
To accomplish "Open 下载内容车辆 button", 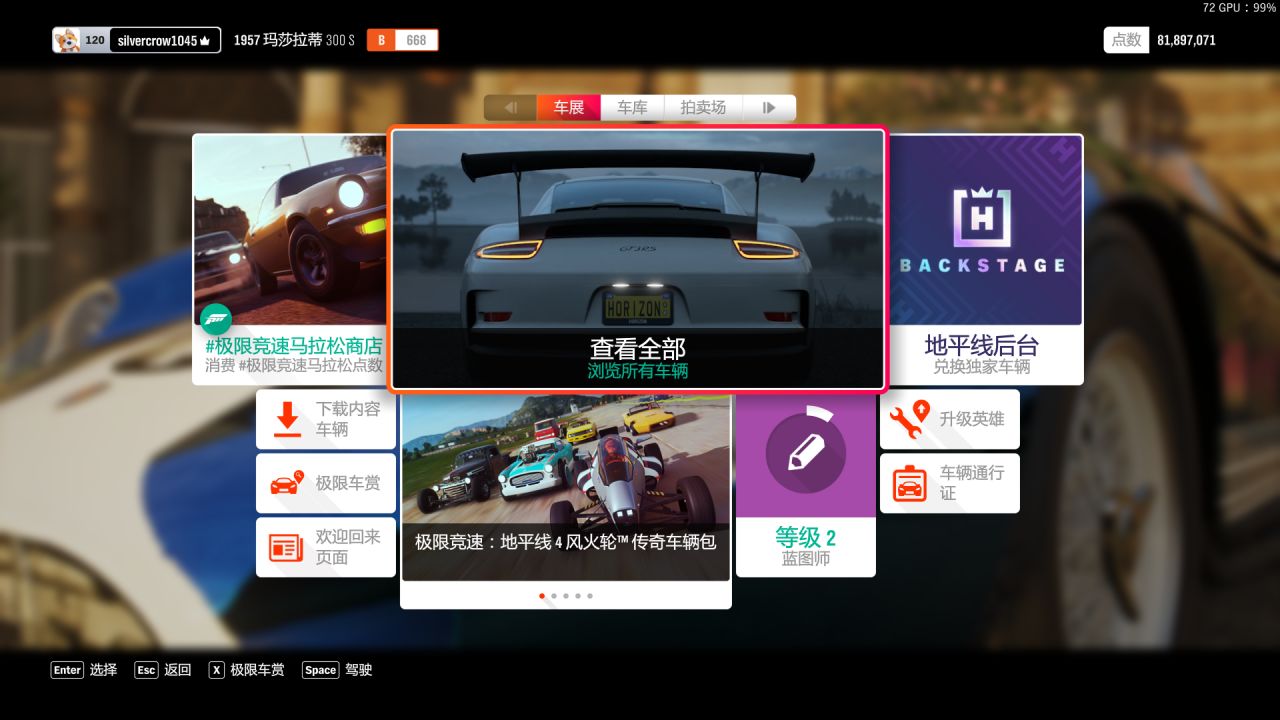I will [x=326, y=419].
